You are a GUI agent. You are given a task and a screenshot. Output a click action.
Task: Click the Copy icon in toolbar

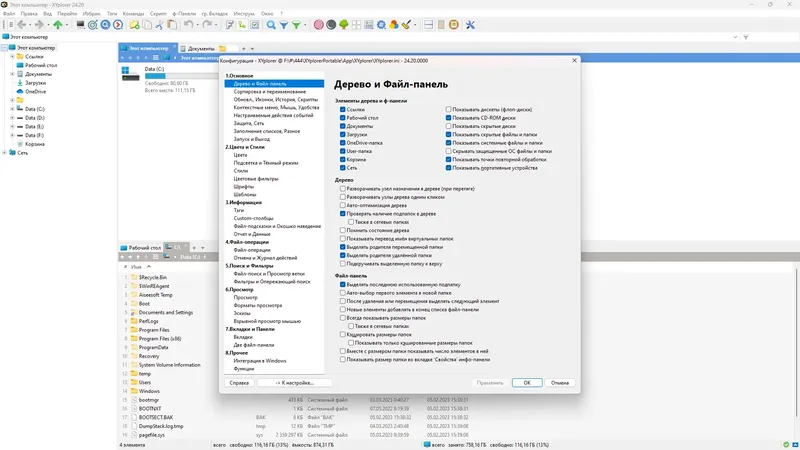click(x=147, y=24)
